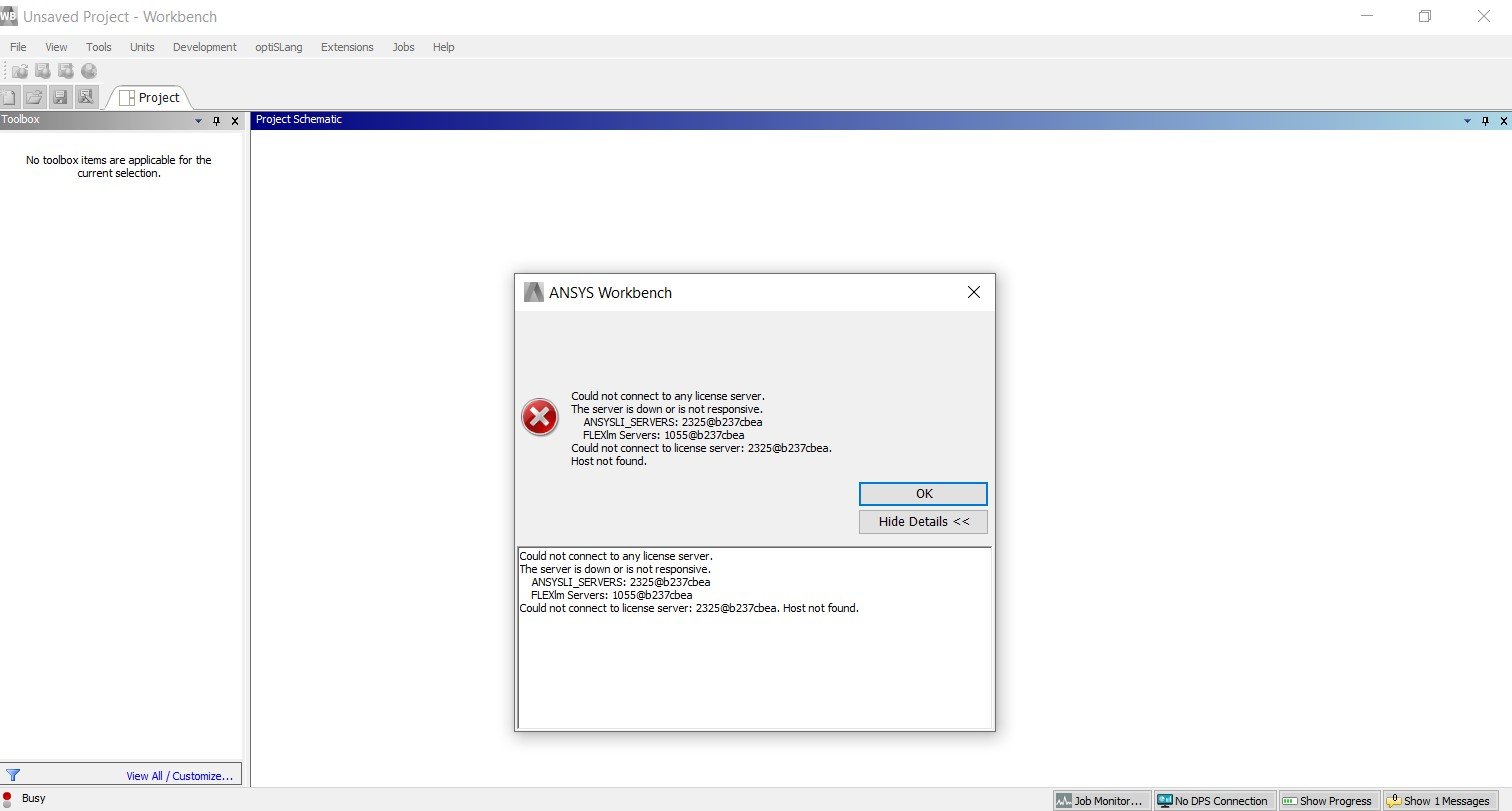Screen dimensions: 1512x811
Task: Click the Show 1 Messages button
Action: click(1441, 800)
